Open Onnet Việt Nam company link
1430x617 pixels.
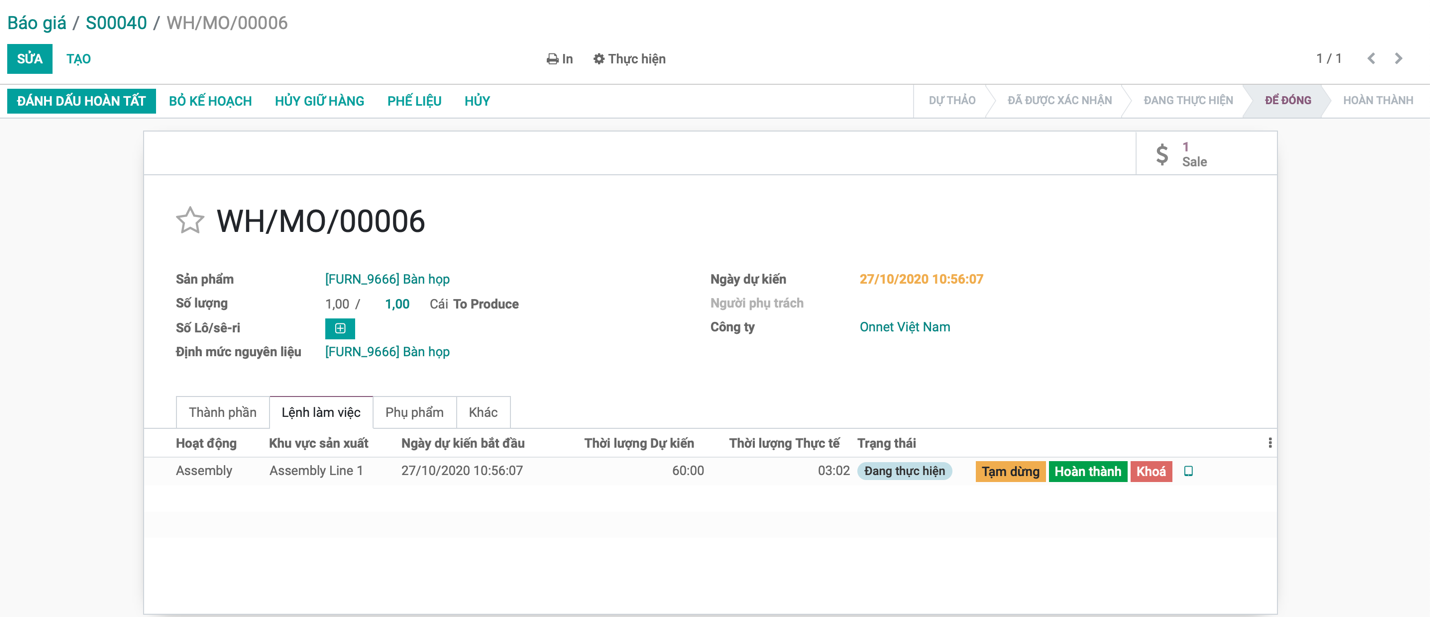[904, 327]
